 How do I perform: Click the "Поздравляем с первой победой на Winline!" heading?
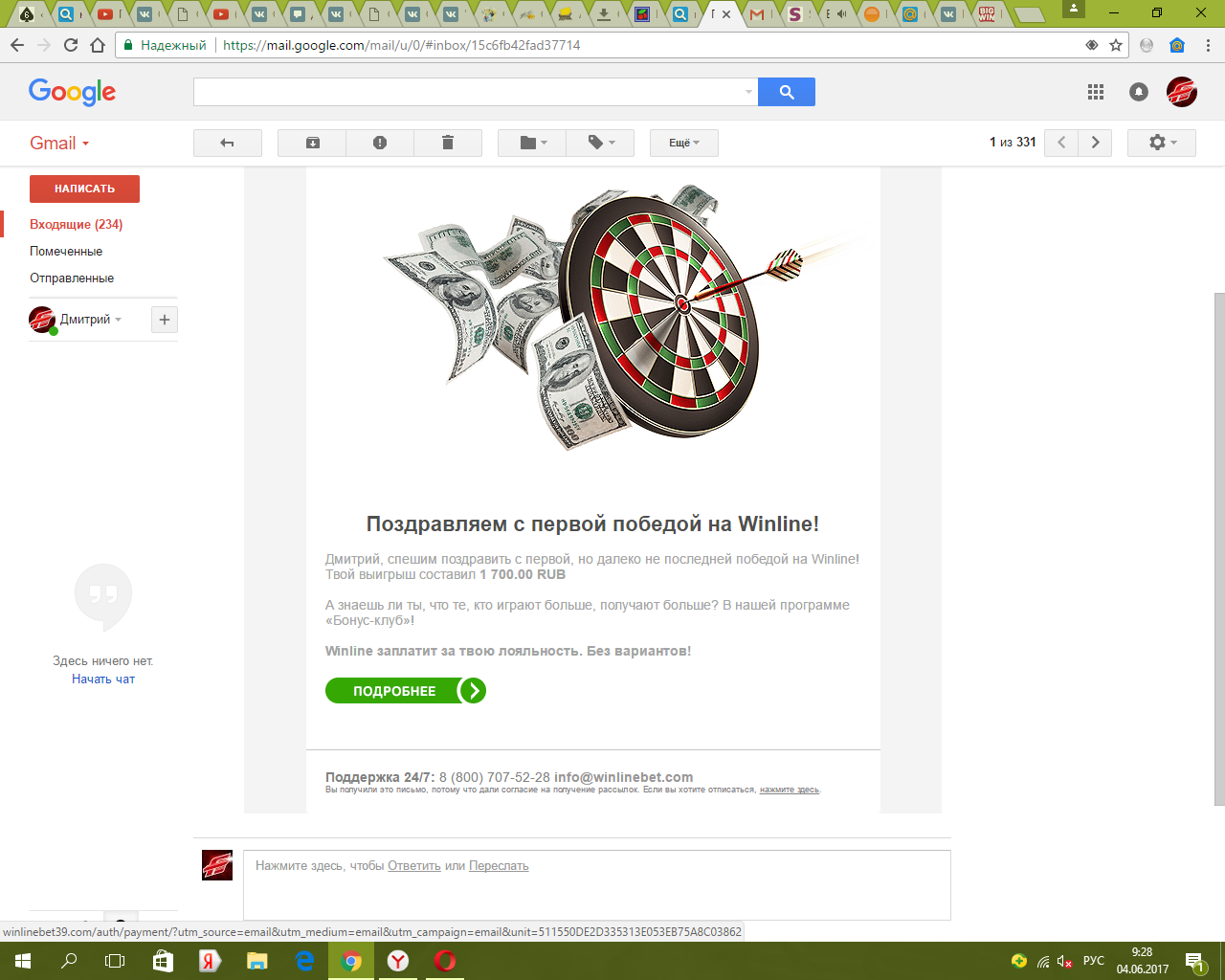pyautogui.click(x=592, y=523)
